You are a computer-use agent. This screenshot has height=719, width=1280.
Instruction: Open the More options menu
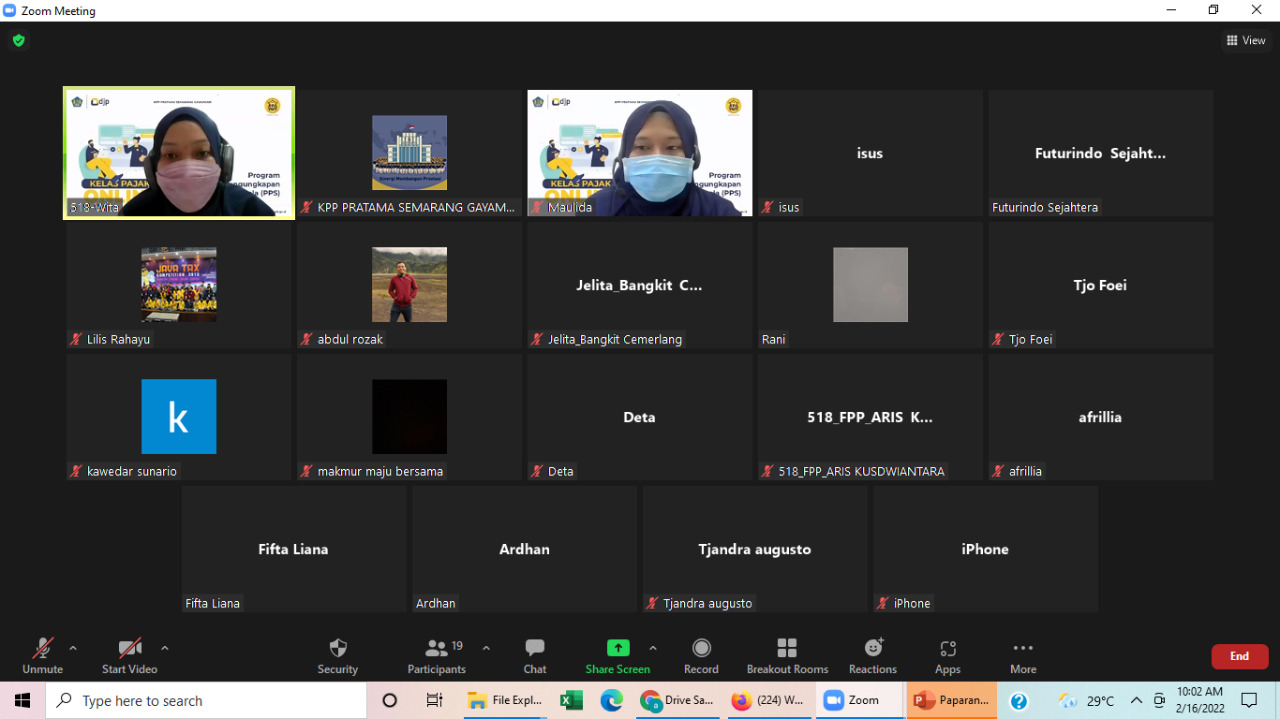(x=1022, y=655)
